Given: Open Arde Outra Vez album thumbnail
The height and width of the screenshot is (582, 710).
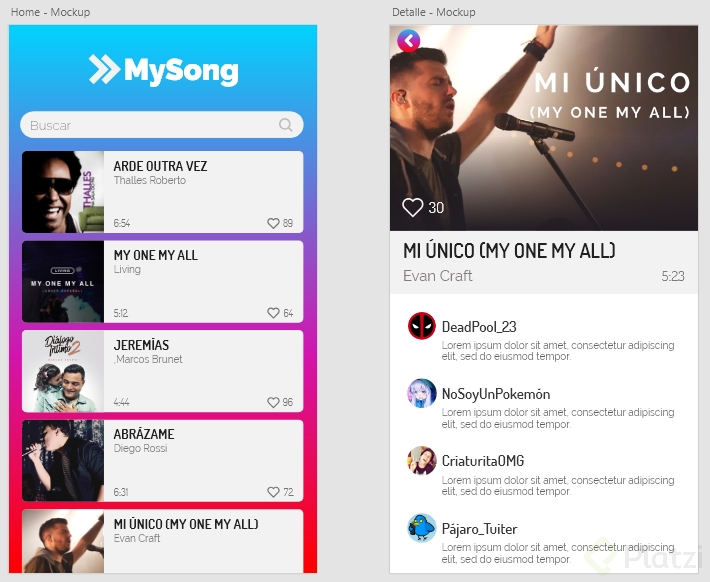Looking at the screenshot, I should click(63, 192).
